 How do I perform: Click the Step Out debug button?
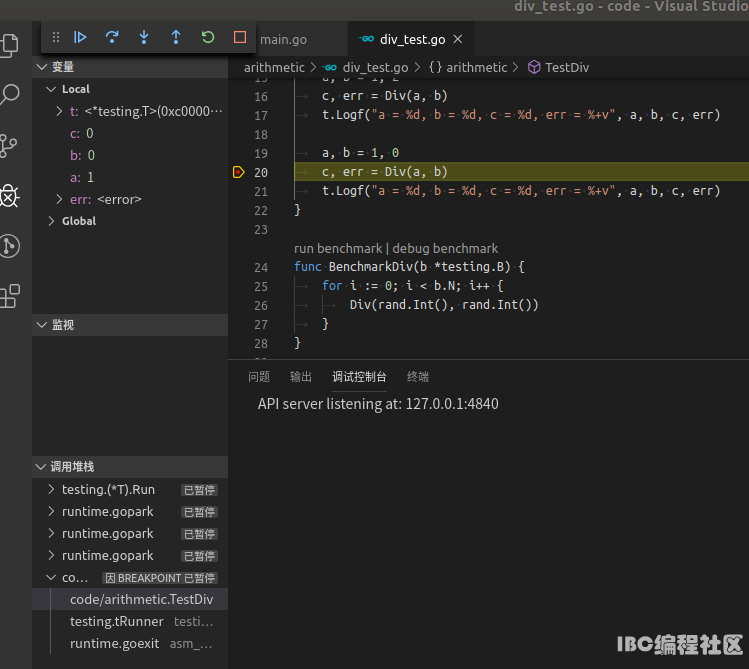click(176, 37)
